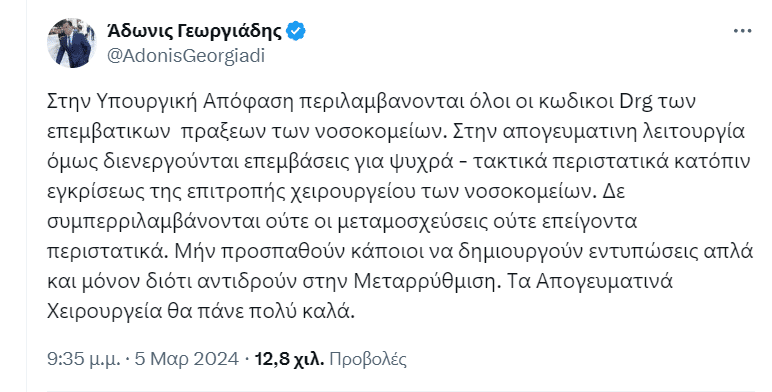Click the word επείγοντα in tweet
Image resolution: width=772 pixels, height=392 pixels.
588,222
